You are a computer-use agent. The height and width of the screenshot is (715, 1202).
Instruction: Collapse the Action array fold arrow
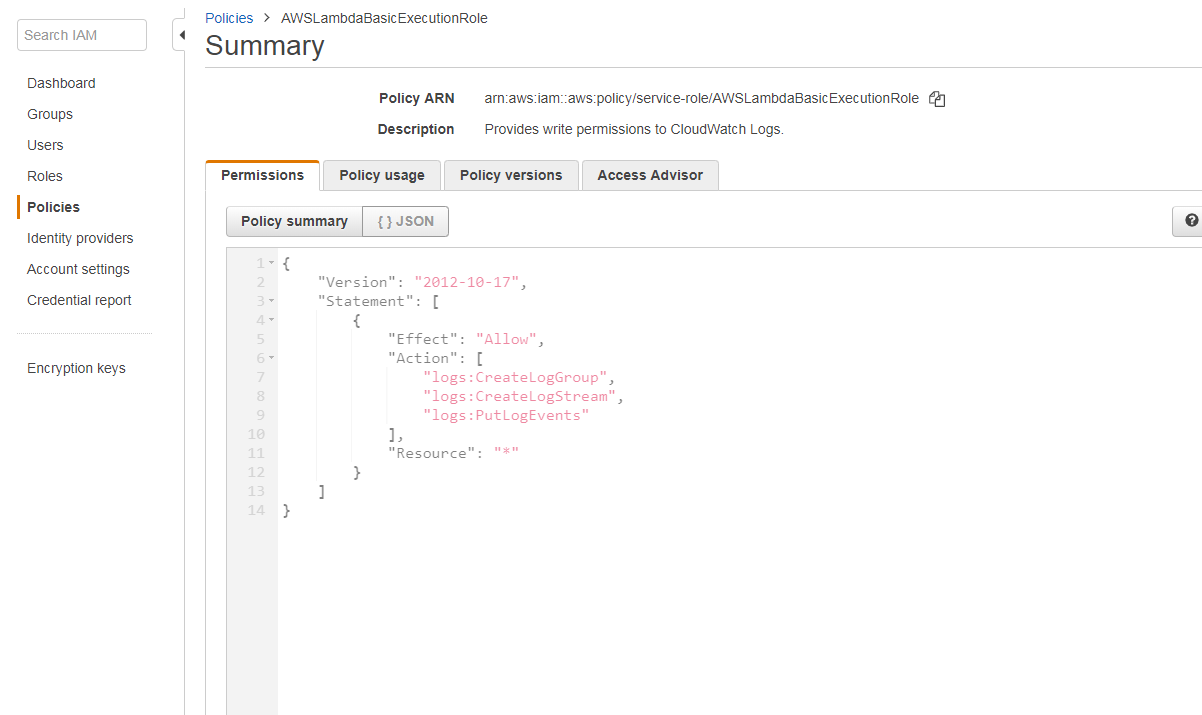click(272, 358)
